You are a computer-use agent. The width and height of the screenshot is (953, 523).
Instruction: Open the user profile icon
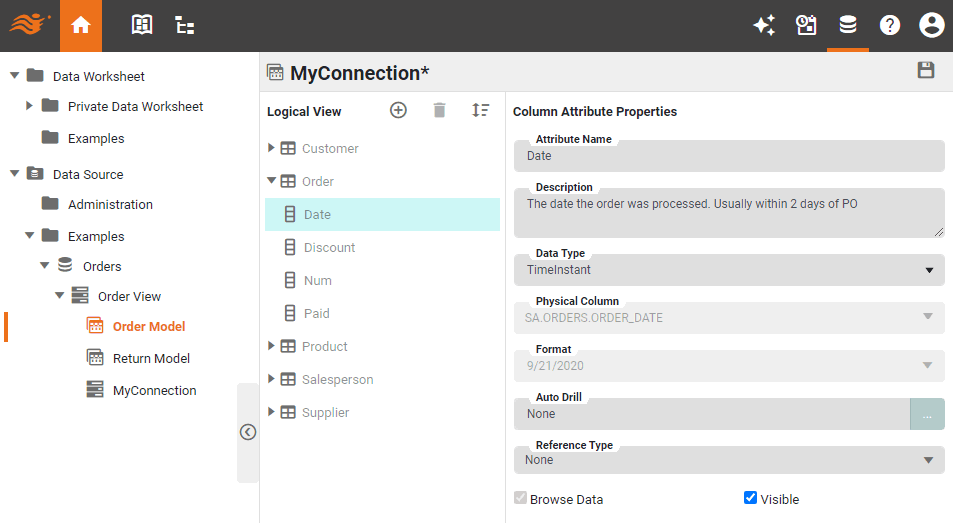931,26
